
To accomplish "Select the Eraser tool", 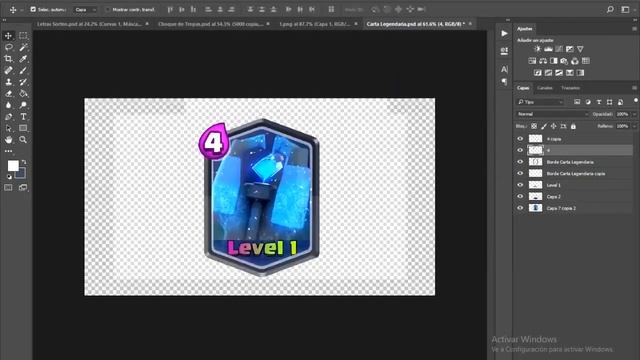I will tap(9, 93).
